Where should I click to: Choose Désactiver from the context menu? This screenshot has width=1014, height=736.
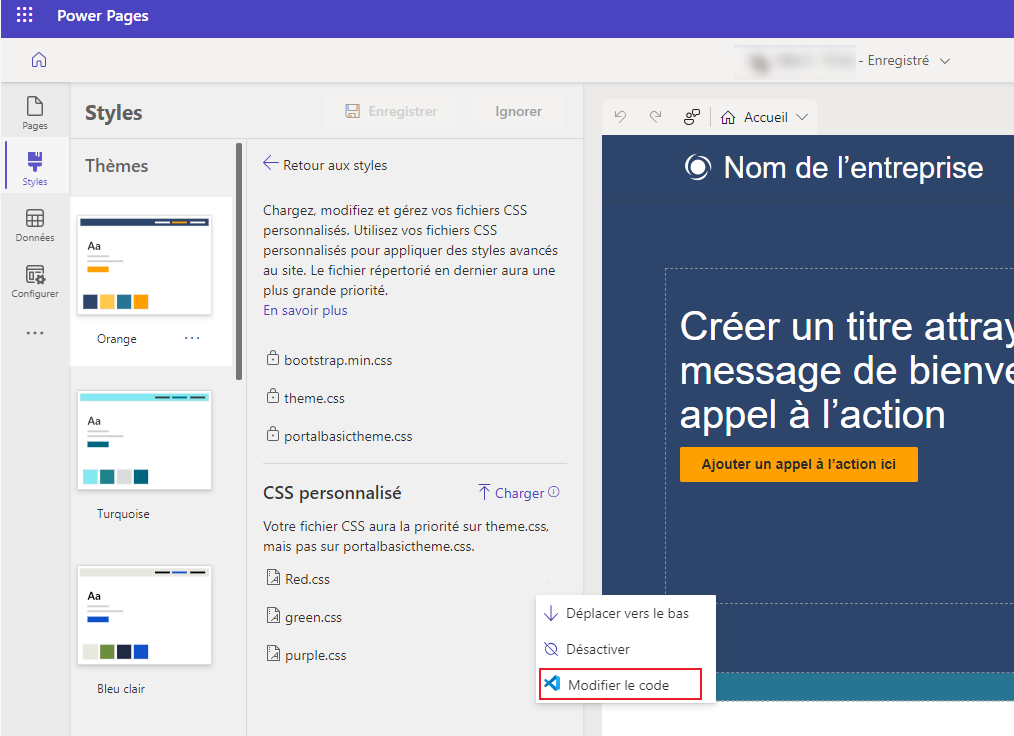598,648
